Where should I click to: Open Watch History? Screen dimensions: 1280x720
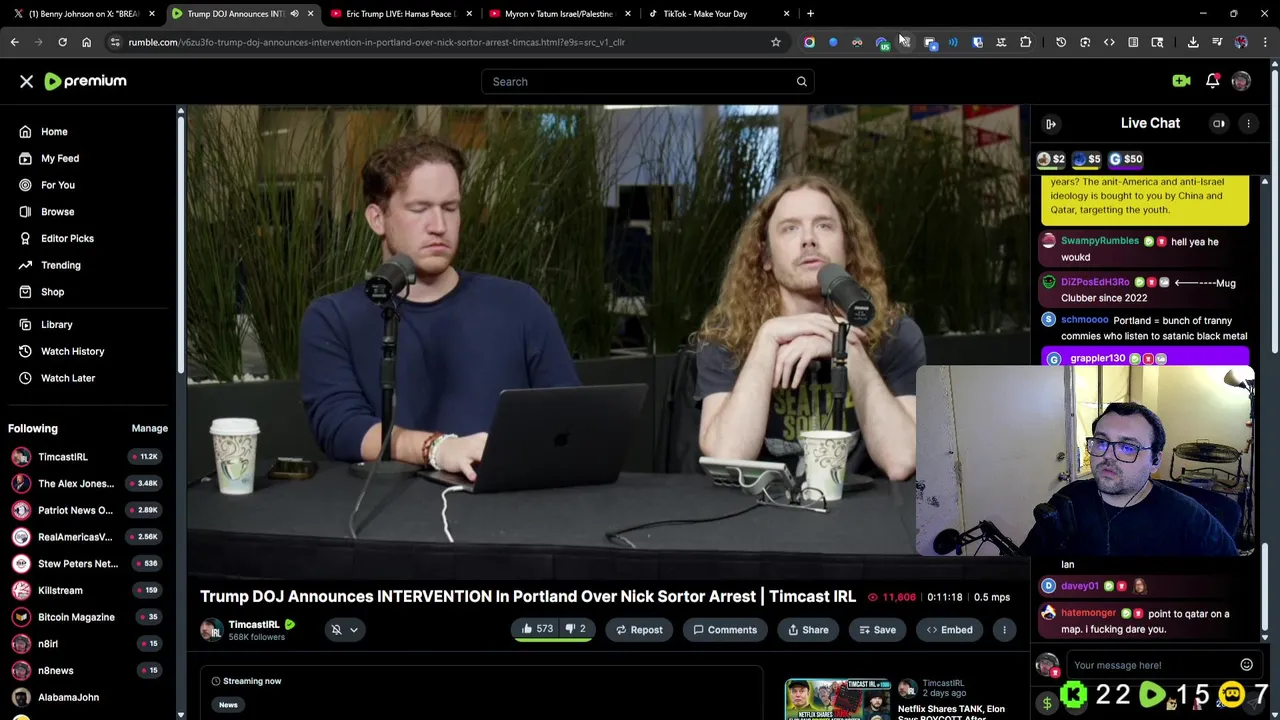pyautogui.click(x=72, y=351)
